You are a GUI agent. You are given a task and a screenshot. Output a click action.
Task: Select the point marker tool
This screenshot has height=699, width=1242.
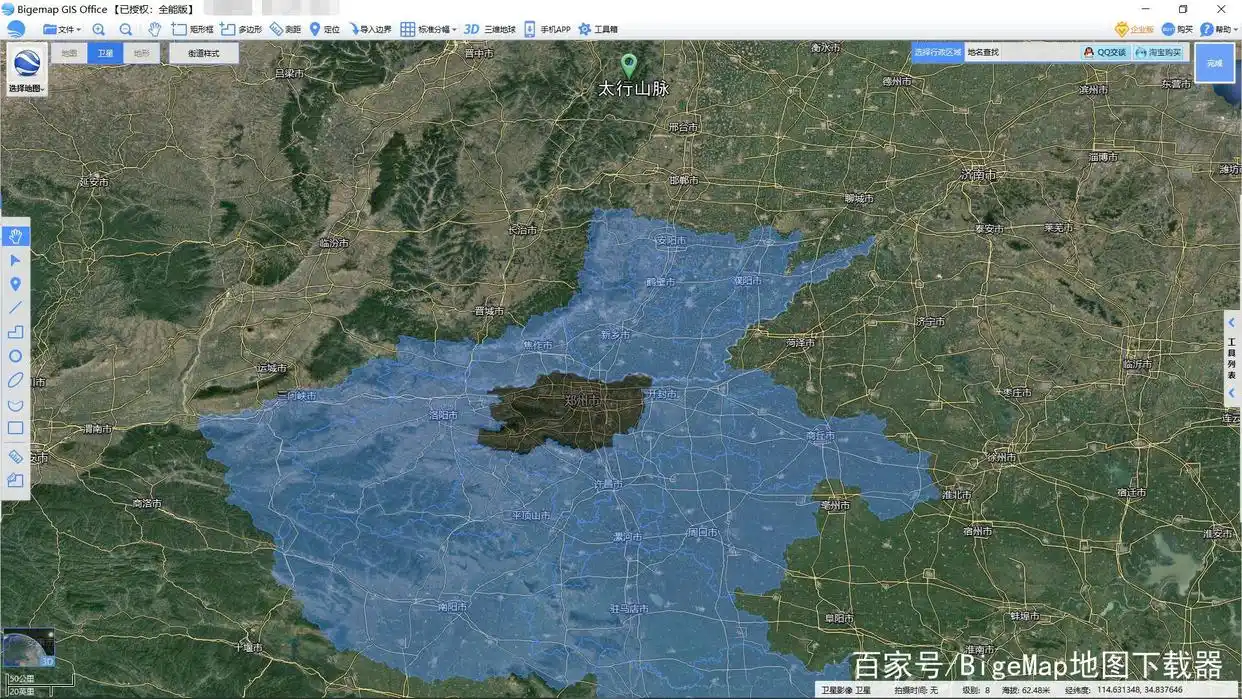tap(15, 284)
